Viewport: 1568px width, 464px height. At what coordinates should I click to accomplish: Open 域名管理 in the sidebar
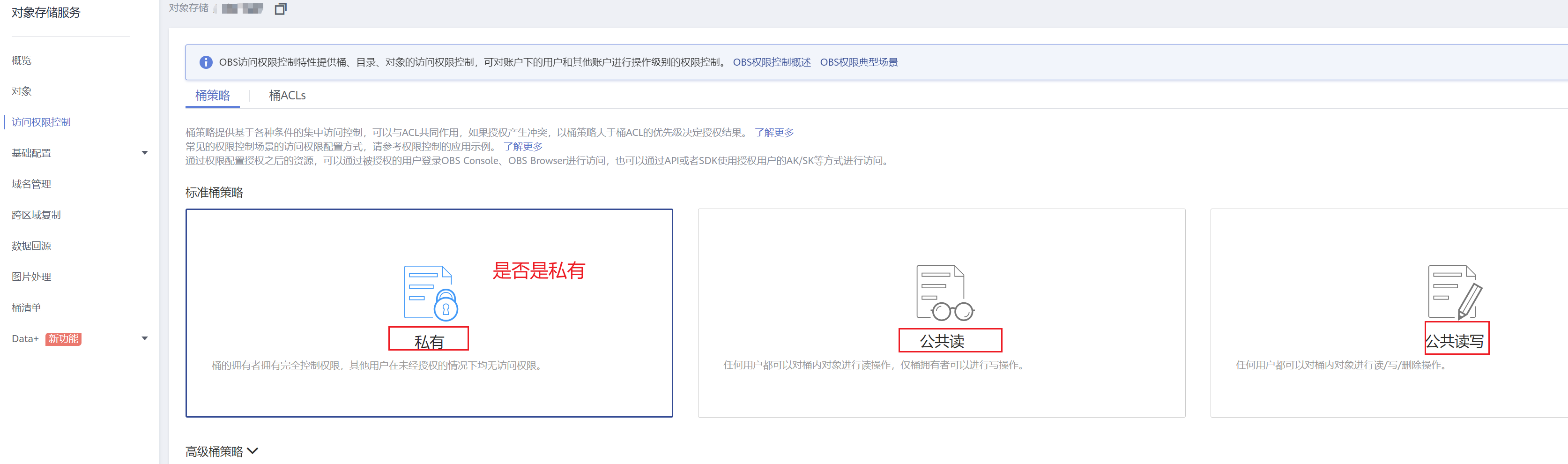coord(32,184)
